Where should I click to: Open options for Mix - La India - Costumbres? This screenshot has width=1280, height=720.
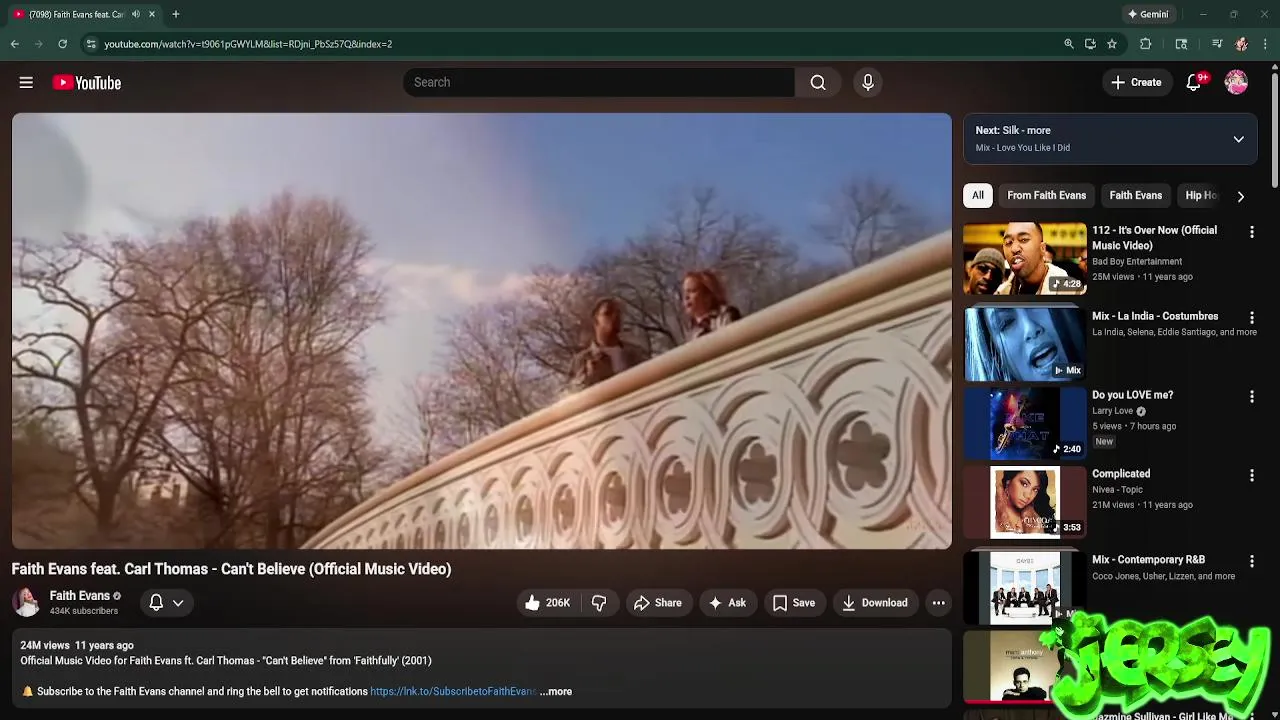point(1251,318)
